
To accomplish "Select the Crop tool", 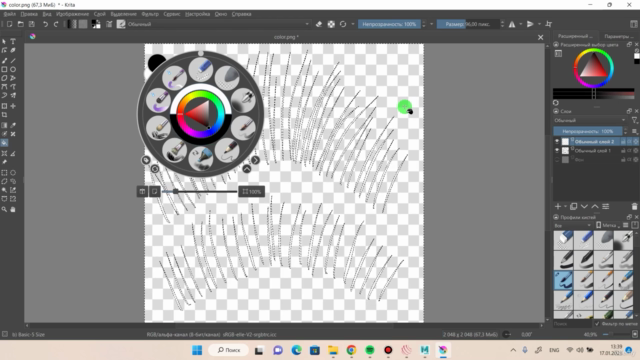I will [4, 115].
